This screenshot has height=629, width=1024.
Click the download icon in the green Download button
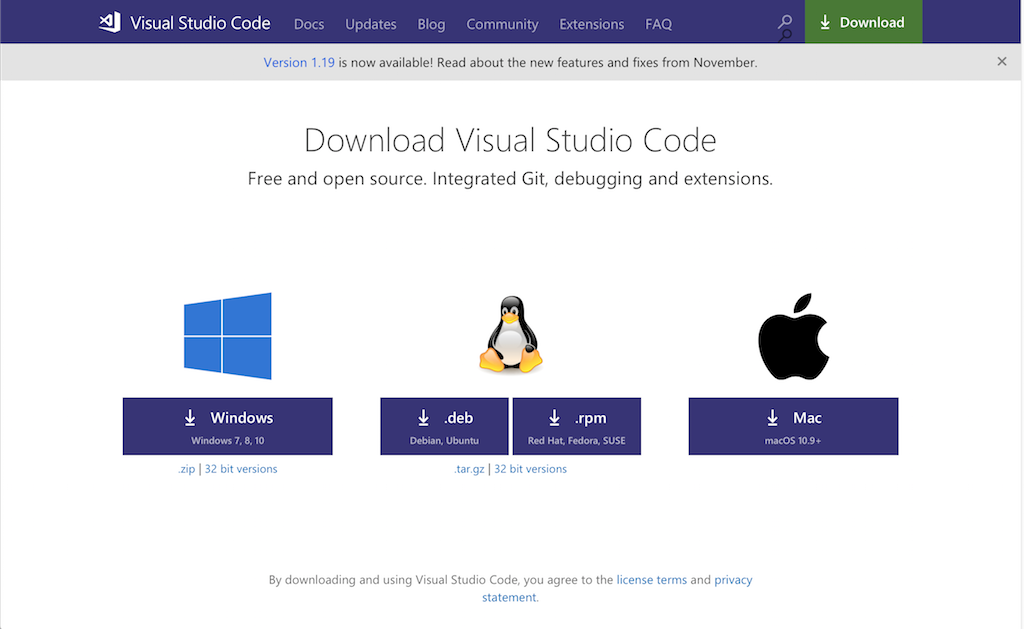click(823, 22)
